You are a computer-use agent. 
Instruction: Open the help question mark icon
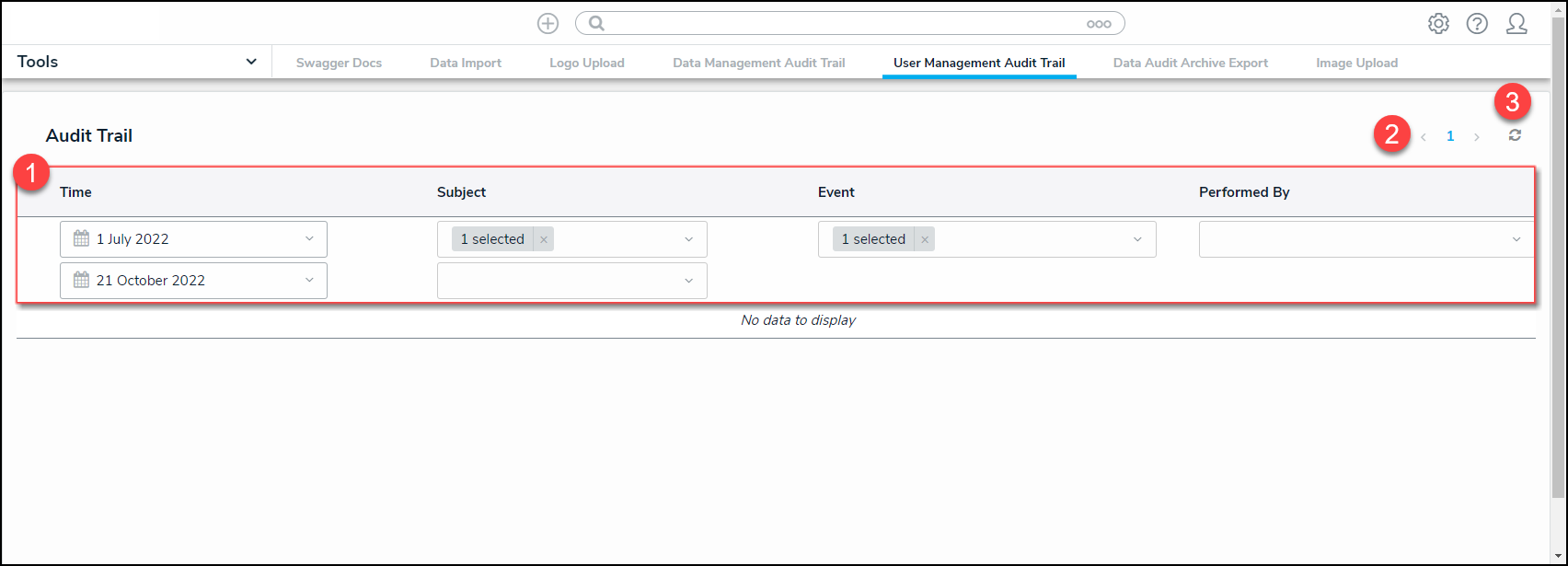click(1477, 24)
